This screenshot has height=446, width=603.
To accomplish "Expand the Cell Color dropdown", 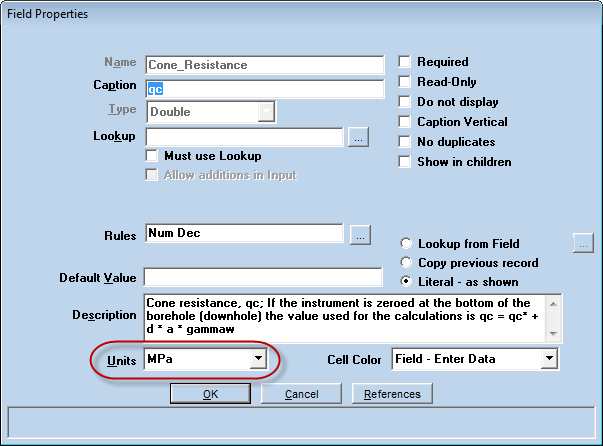I will coord(548,358).
